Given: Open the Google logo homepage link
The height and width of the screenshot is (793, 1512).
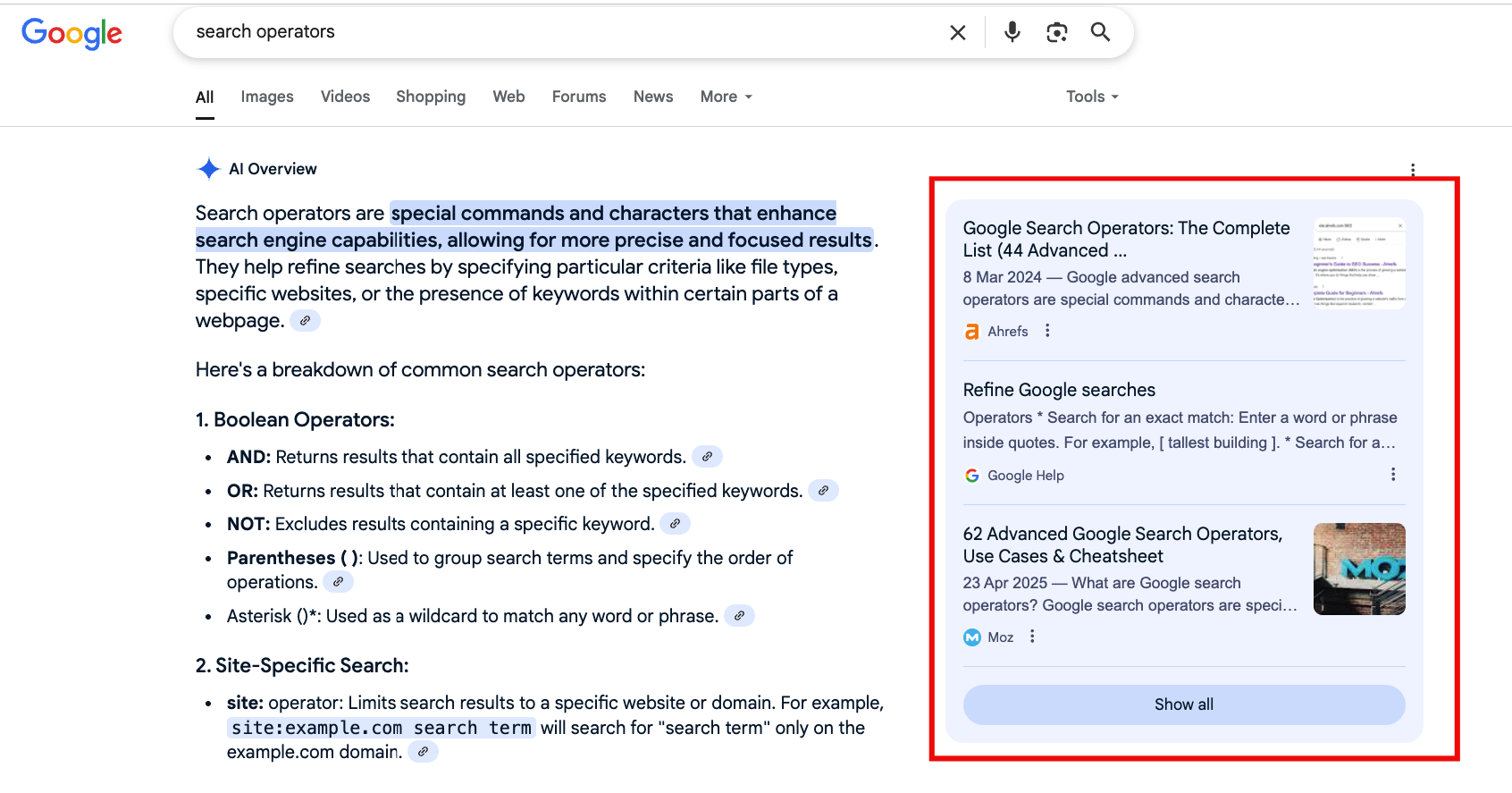Looking at the screenshot, I should (71, 33).
